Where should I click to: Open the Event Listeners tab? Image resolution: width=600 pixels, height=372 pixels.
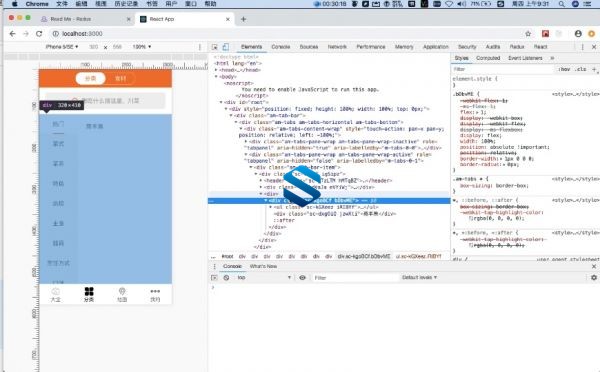click(525, 58)
